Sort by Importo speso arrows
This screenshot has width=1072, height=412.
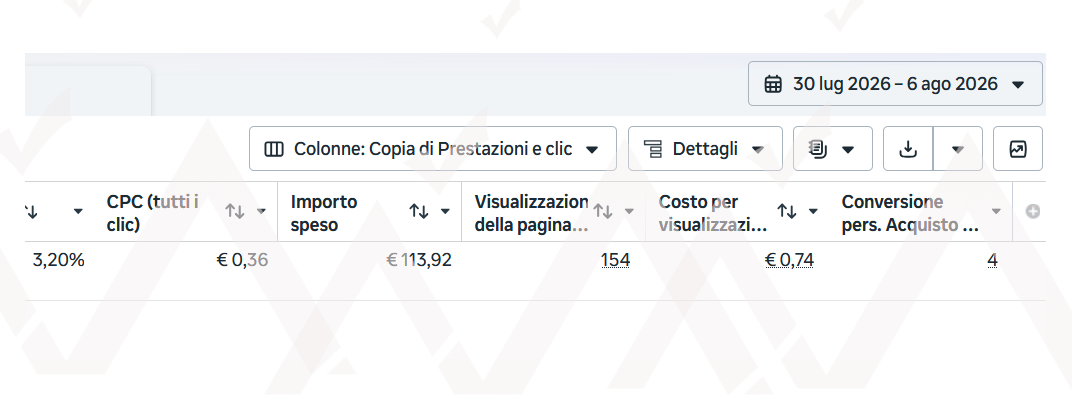point(419,212)
